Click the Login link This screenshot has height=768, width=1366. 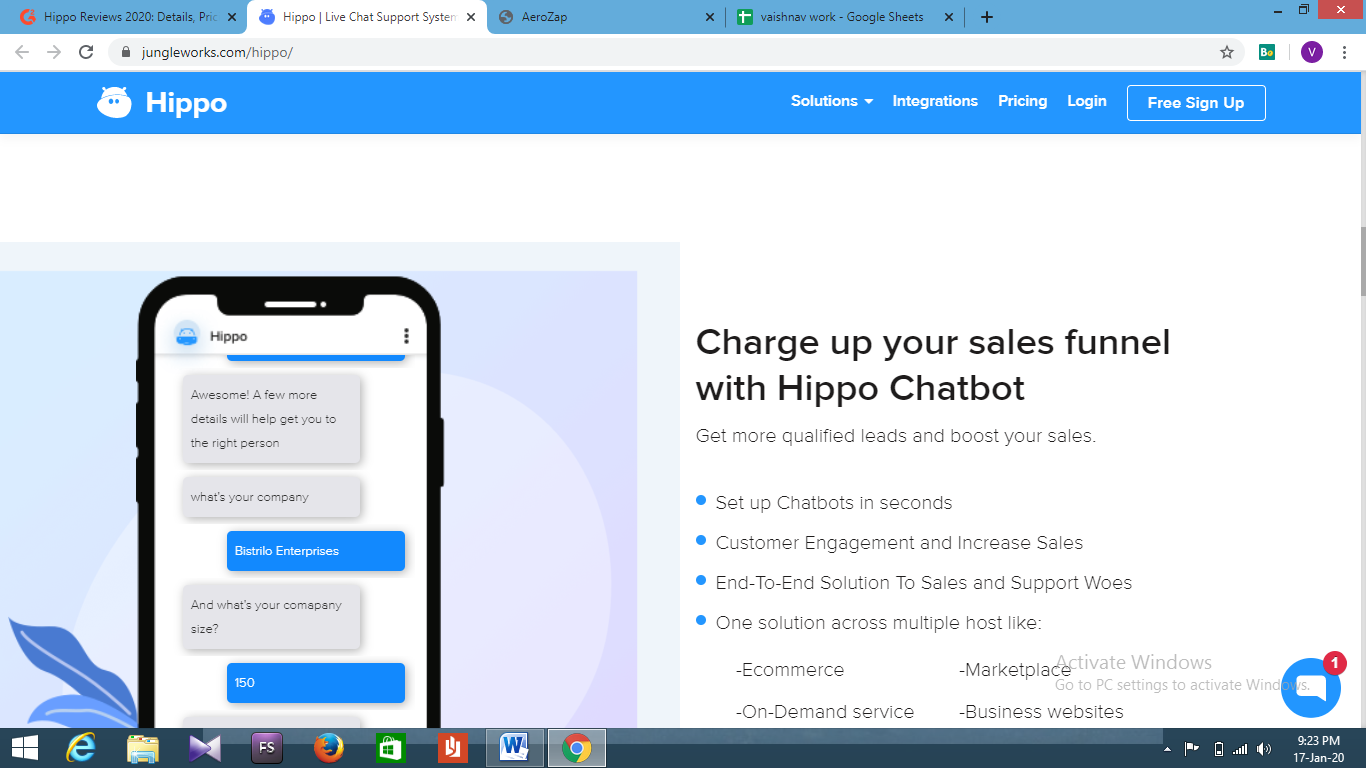click(x=1087, y=101)
